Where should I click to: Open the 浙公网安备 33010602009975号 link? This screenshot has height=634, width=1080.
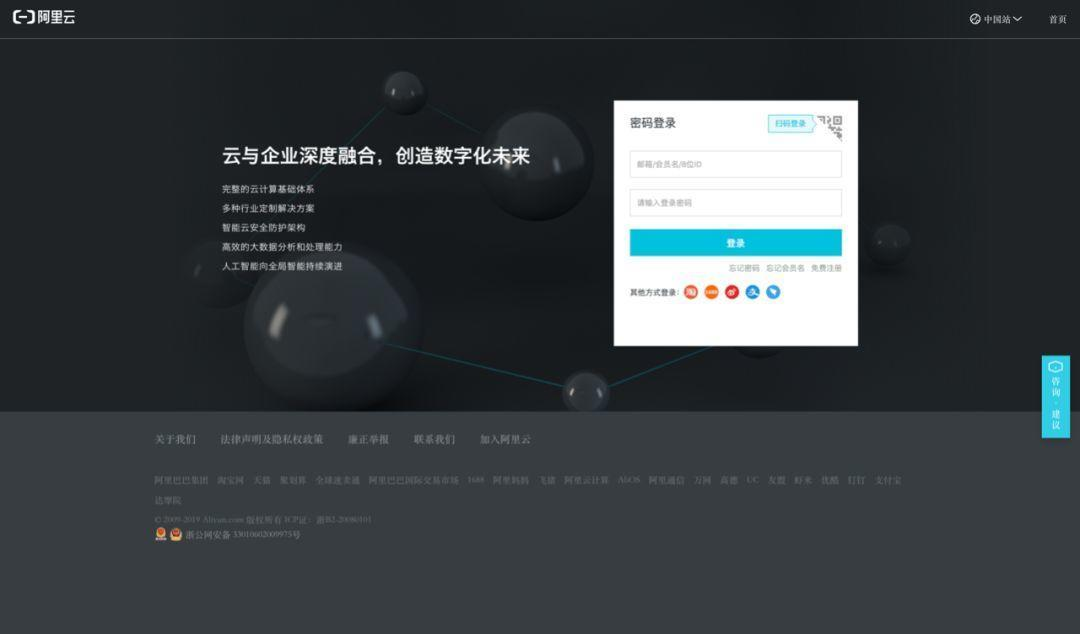[242, 535]
